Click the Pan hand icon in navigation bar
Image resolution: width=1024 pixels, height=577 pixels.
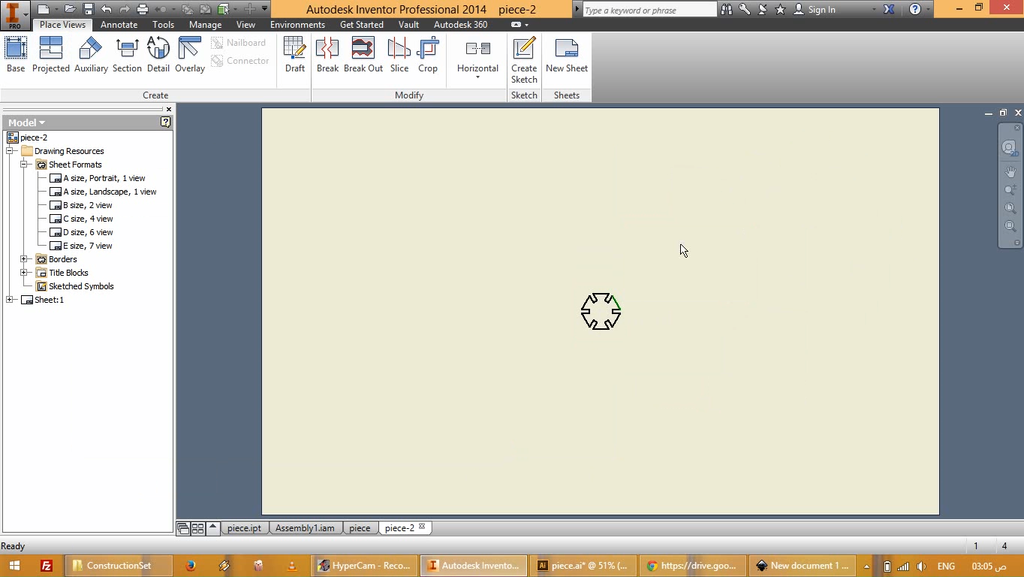coord(1010,172)
